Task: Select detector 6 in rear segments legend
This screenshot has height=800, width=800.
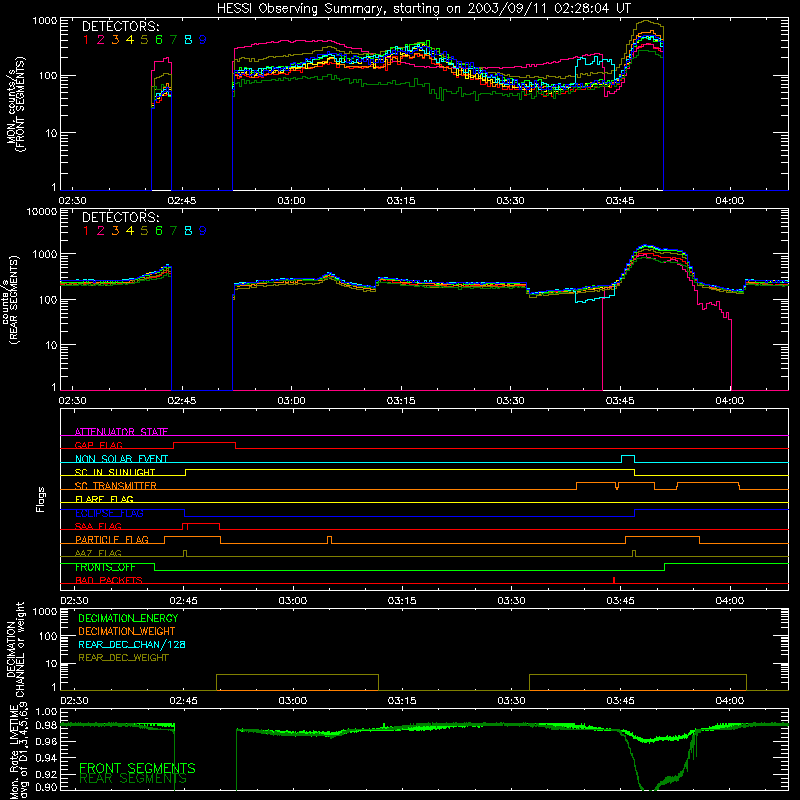Action: [x=159, y=231]
